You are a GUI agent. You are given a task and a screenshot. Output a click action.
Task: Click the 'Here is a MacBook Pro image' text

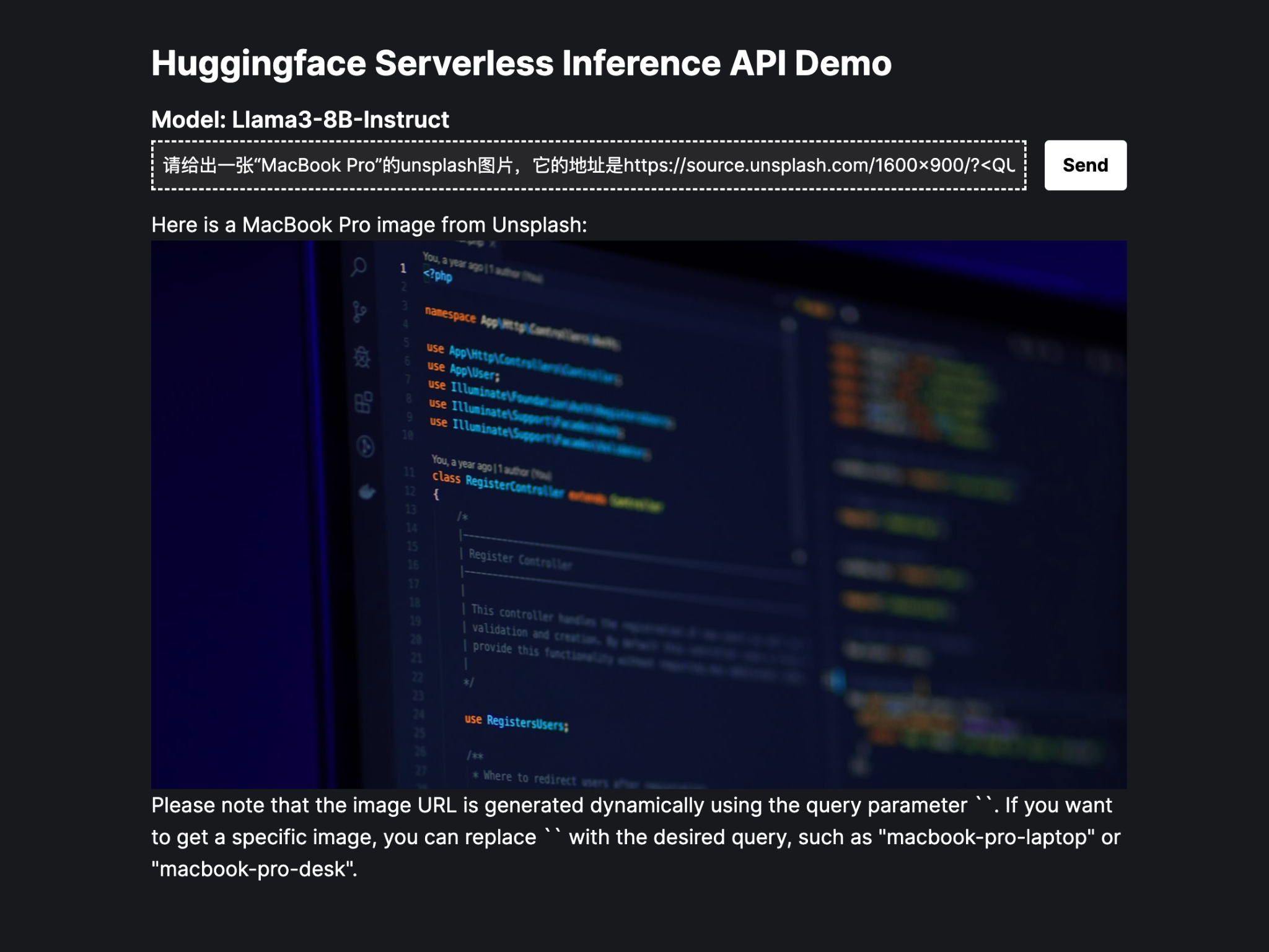click(369, 225)
